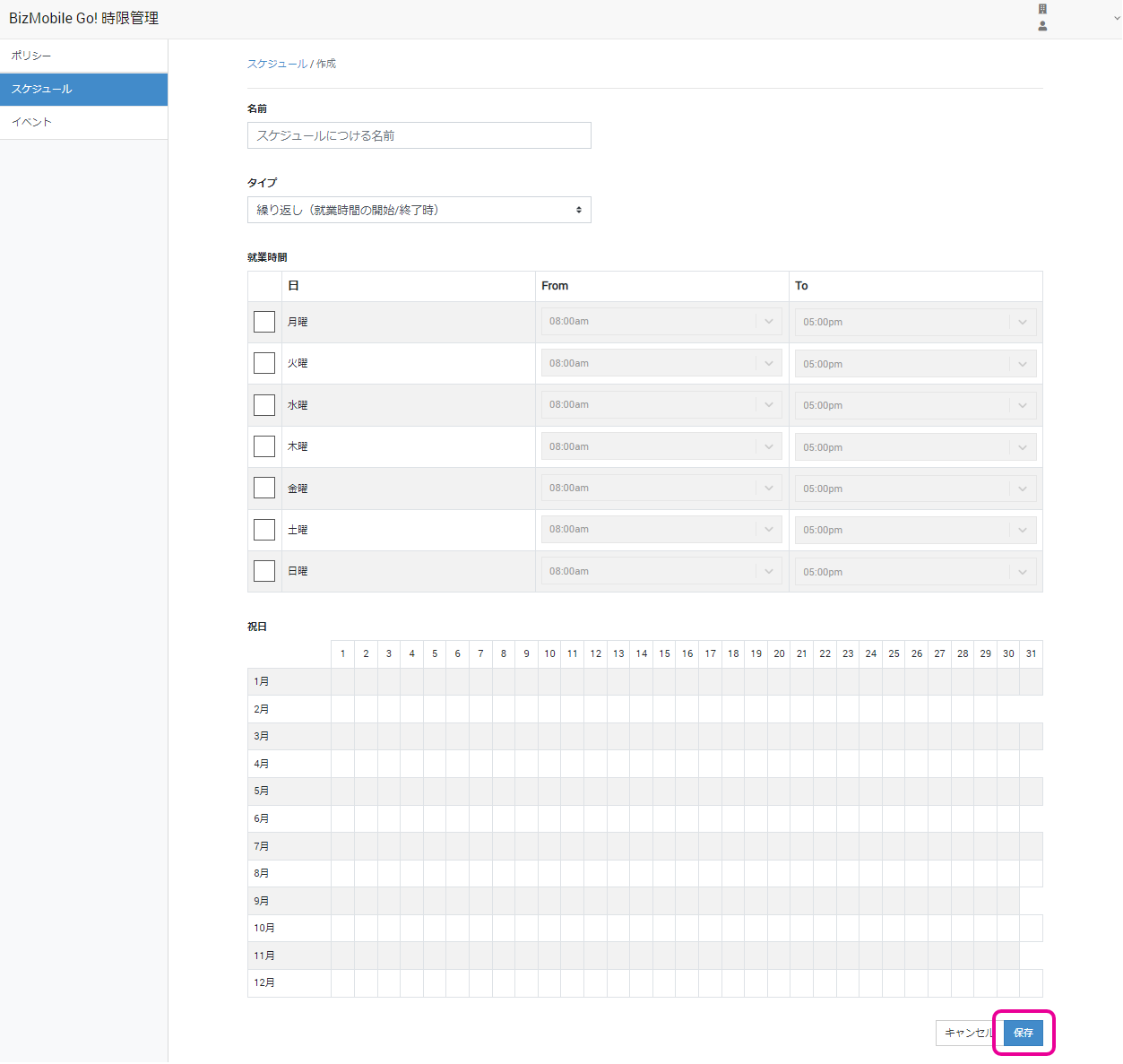Follow the スケジュール breadcrumb link
Viewport: 1123px width, 1064px height.
(x=277, y=64)
